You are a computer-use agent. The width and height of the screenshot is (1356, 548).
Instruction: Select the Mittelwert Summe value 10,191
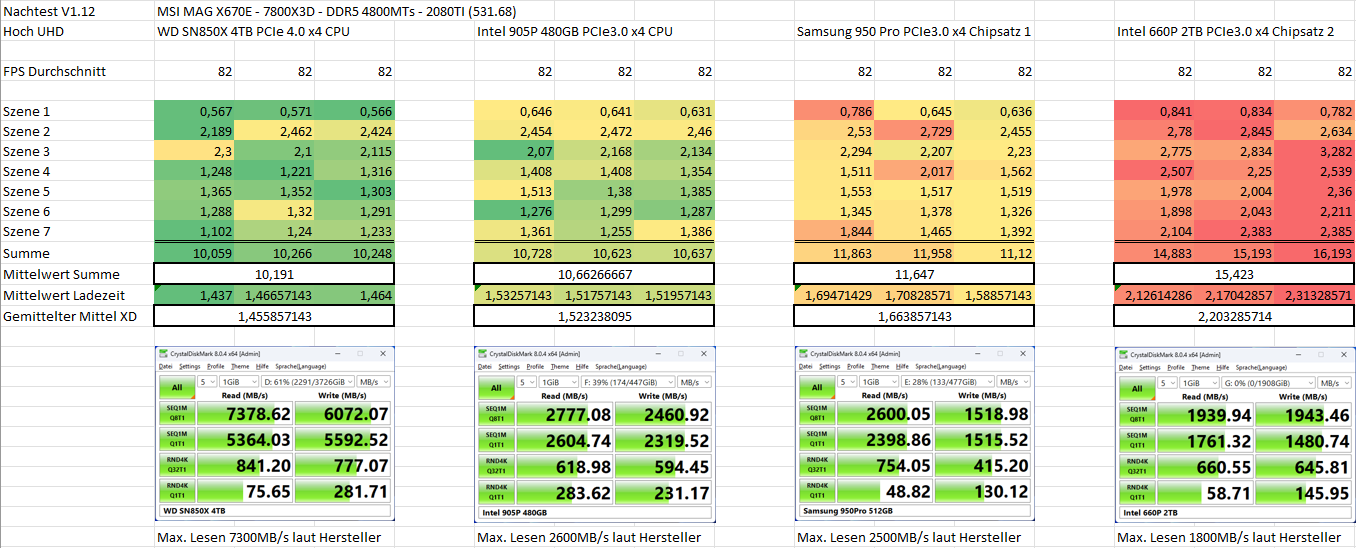(274, 274)
